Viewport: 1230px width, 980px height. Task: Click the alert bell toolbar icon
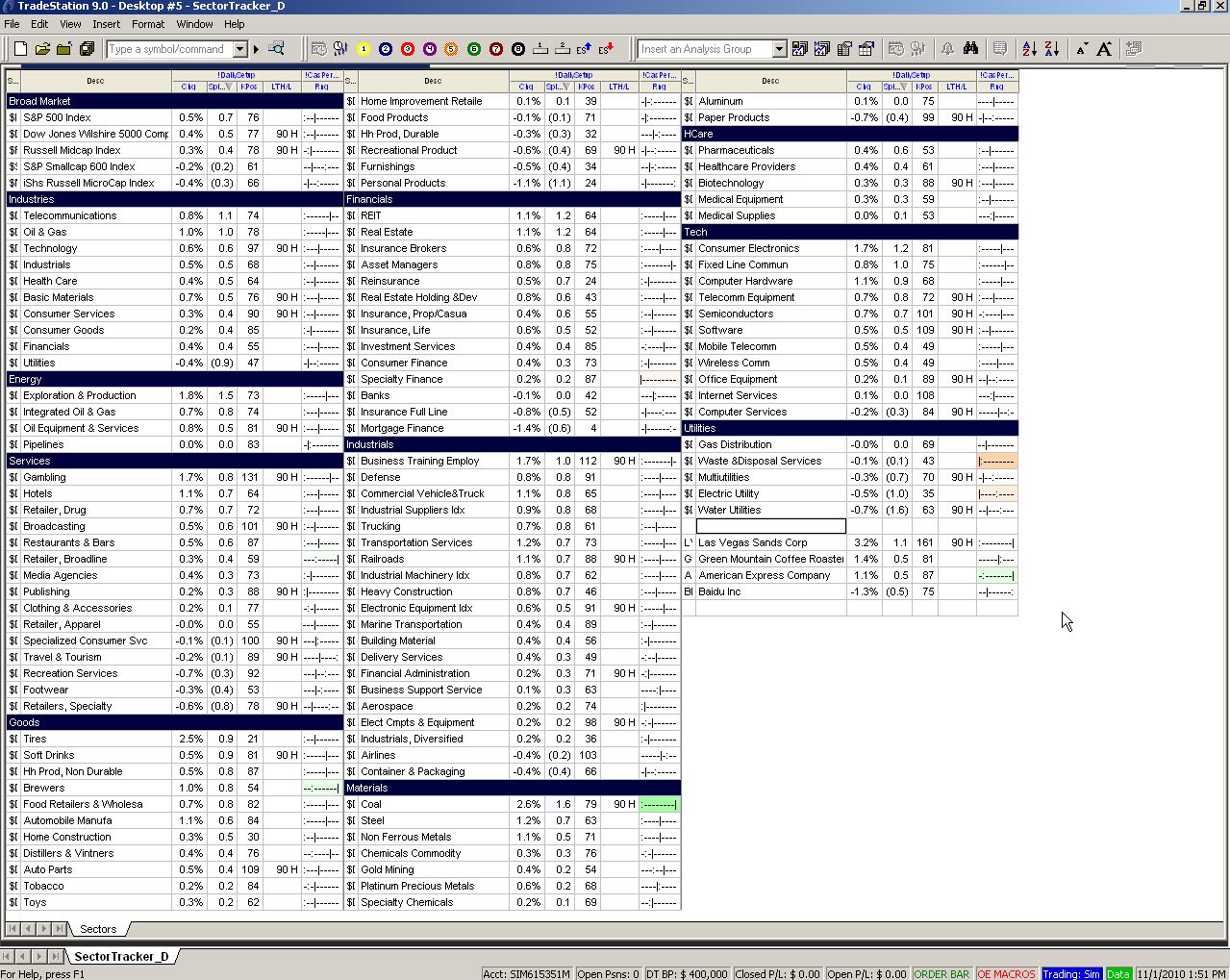point(947,49)
